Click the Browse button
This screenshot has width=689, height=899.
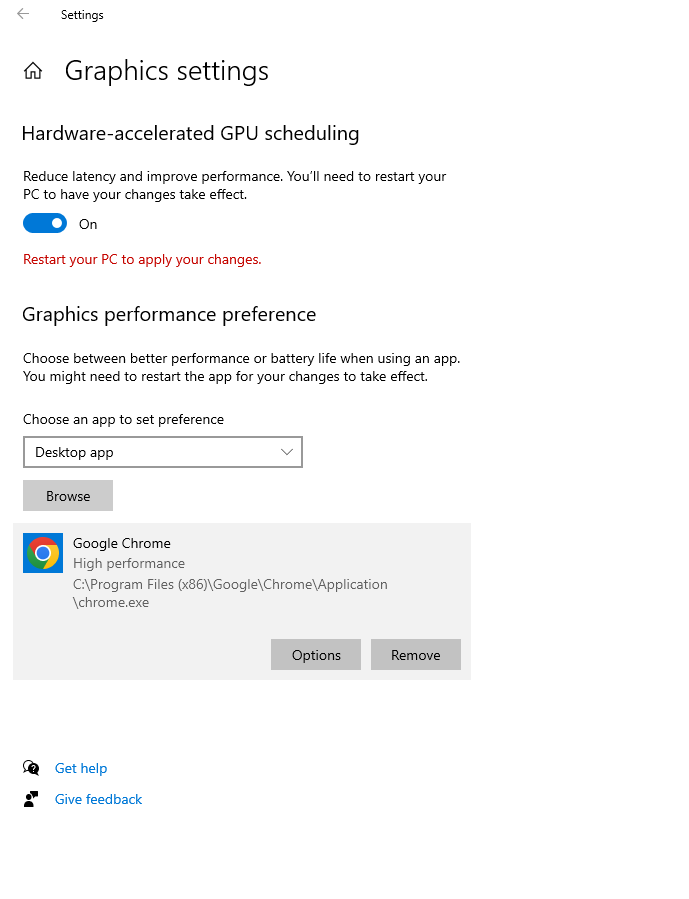(67, 495)
